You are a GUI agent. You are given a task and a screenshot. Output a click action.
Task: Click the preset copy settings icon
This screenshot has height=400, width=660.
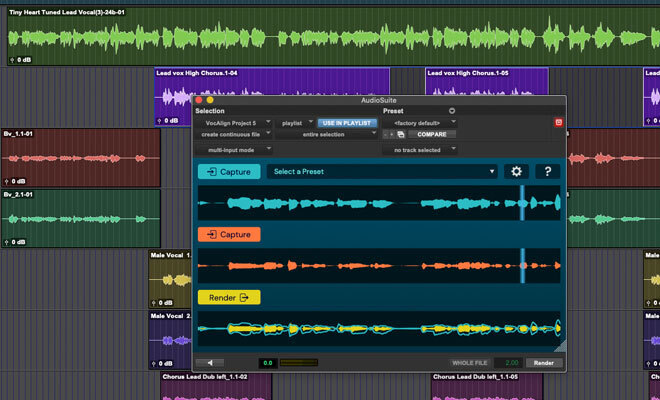[400, 134]
